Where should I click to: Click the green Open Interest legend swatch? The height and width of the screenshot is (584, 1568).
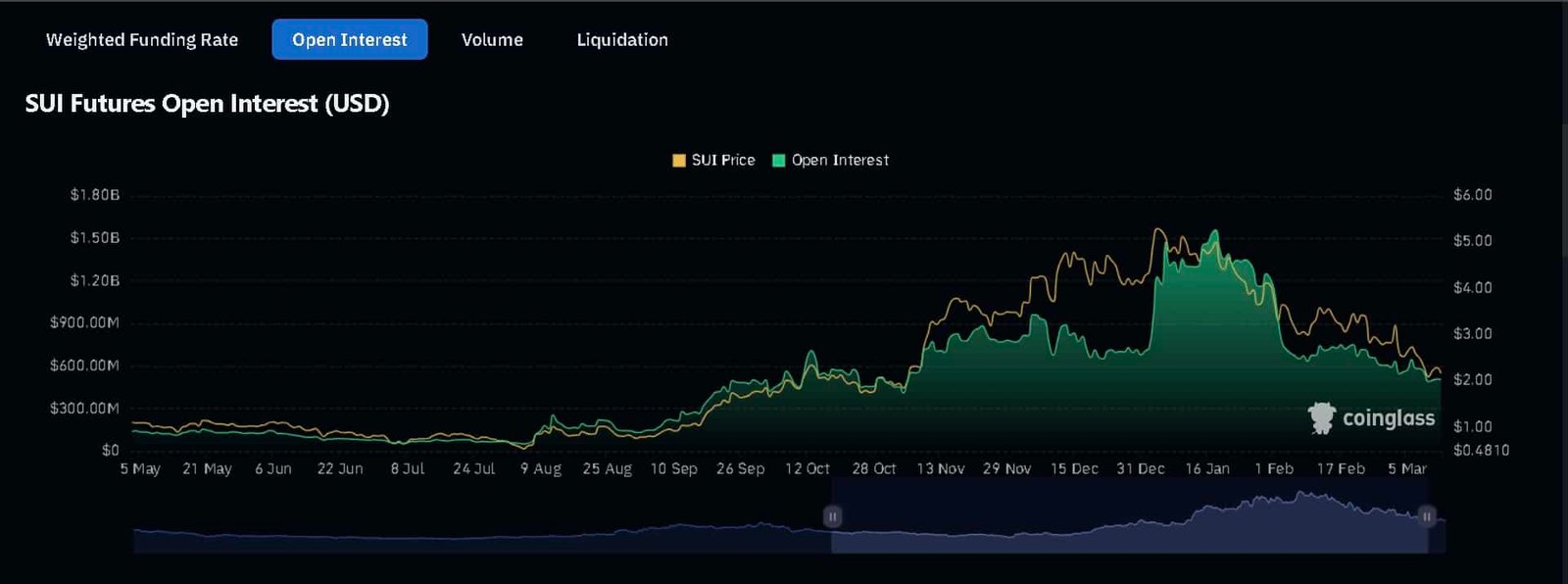pos(779,161)
